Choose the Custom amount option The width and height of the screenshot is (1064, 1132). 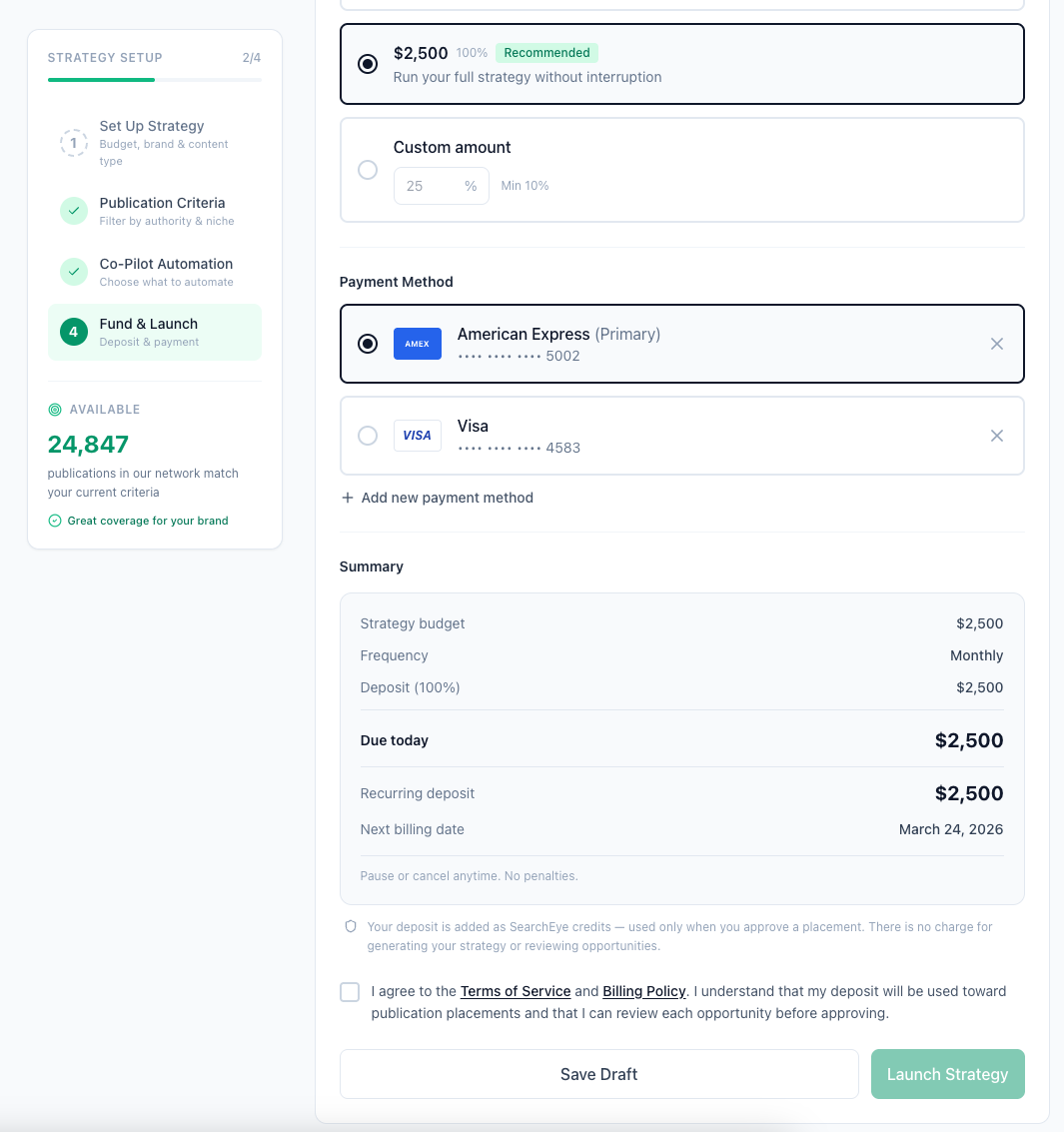368,170
